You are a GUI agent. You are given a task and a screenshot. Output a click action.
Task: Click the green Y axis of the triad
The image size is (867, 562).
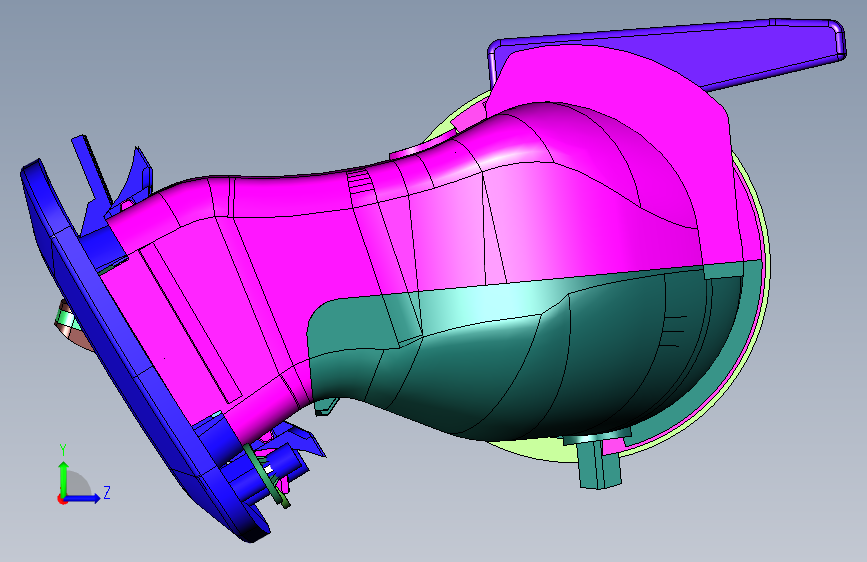[x=63, y=479]
